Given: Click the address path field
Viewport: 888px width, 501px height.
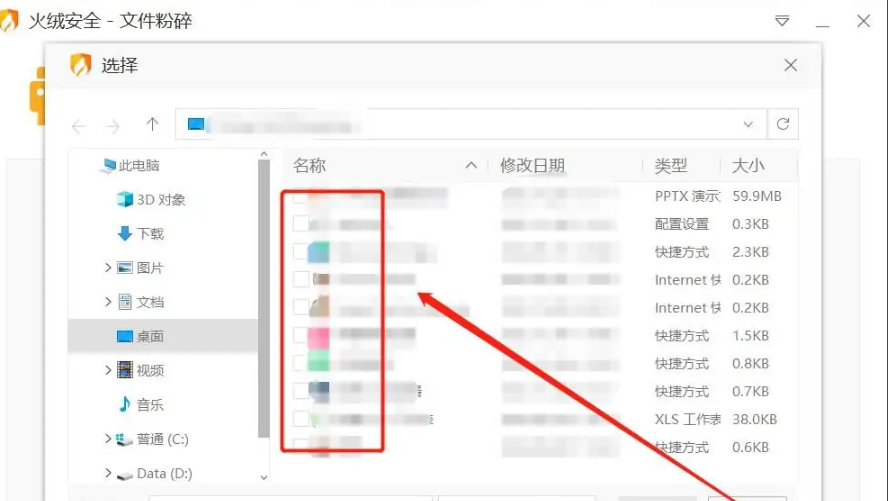Looking at the screenshot, I should pyautogui.click(x=471, y=124).
